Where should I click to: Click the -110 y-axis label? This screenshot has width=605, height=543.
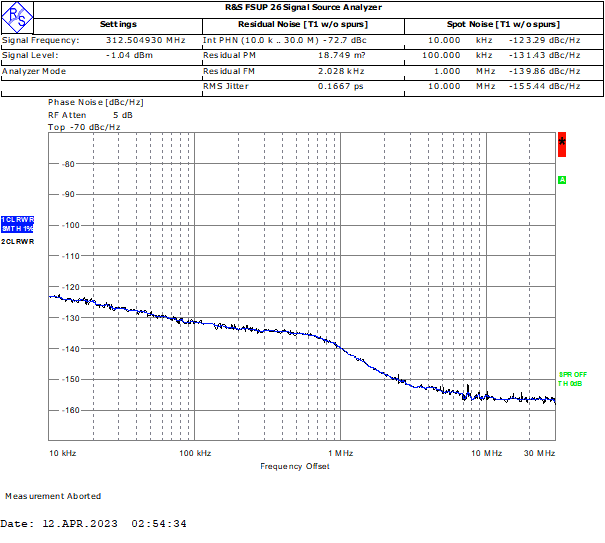[71, 256]
